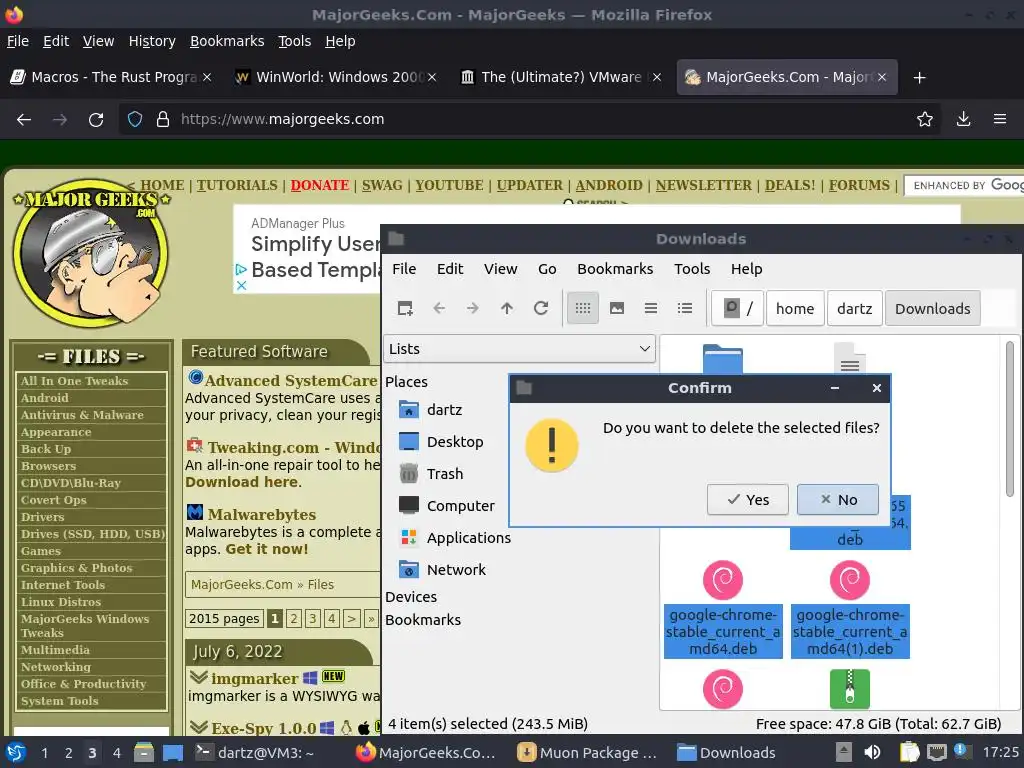Switch file manager to thumbnail view
Viewport: 1024px width, 768px height.
coord(616,308)
